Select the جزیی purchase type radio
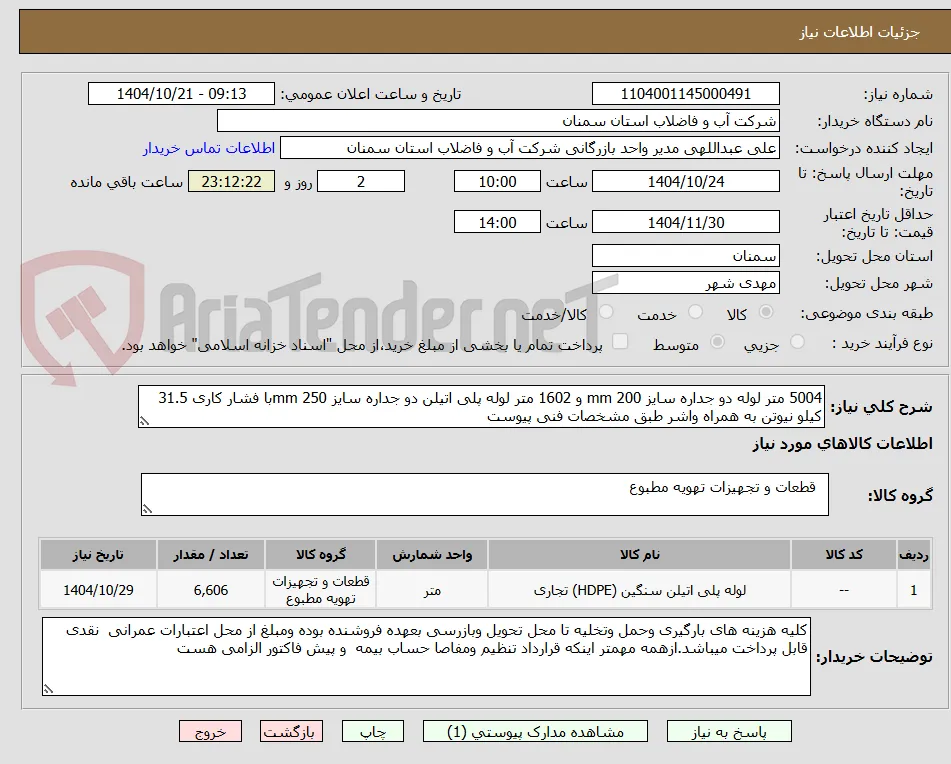 797,342
